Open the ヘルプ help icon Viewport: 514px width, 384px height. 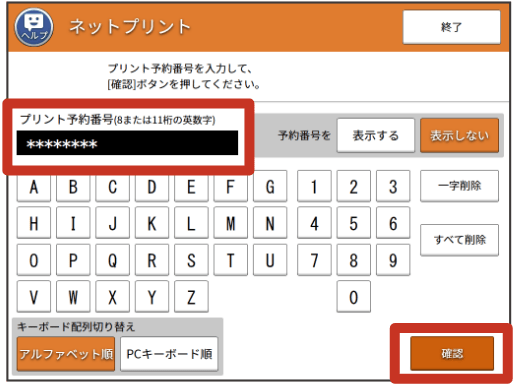point(34,27)
